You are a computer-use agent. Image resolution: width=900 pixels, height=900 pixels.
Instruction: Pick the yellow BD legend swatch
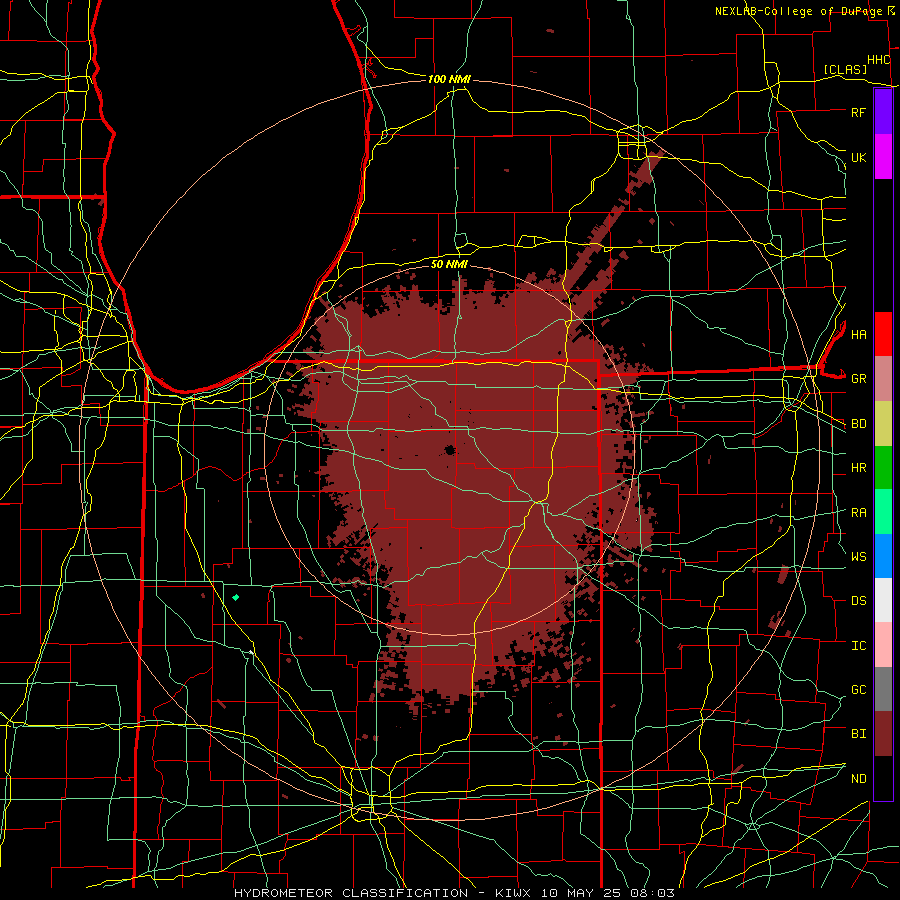(x=883, y=424)
